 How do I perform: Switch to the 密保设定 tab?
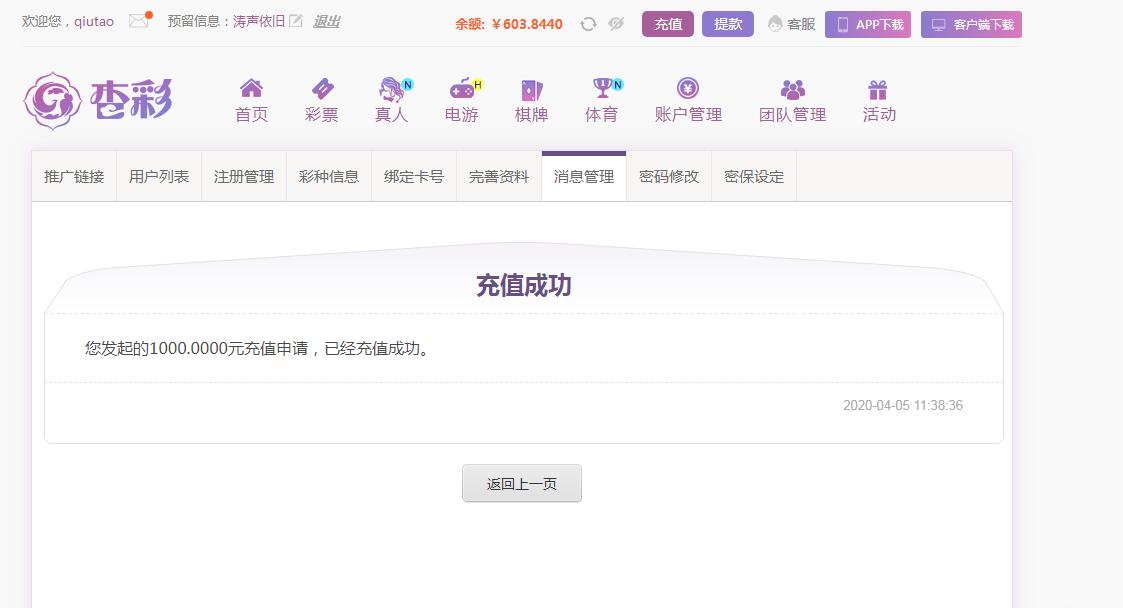pos(754,177)
